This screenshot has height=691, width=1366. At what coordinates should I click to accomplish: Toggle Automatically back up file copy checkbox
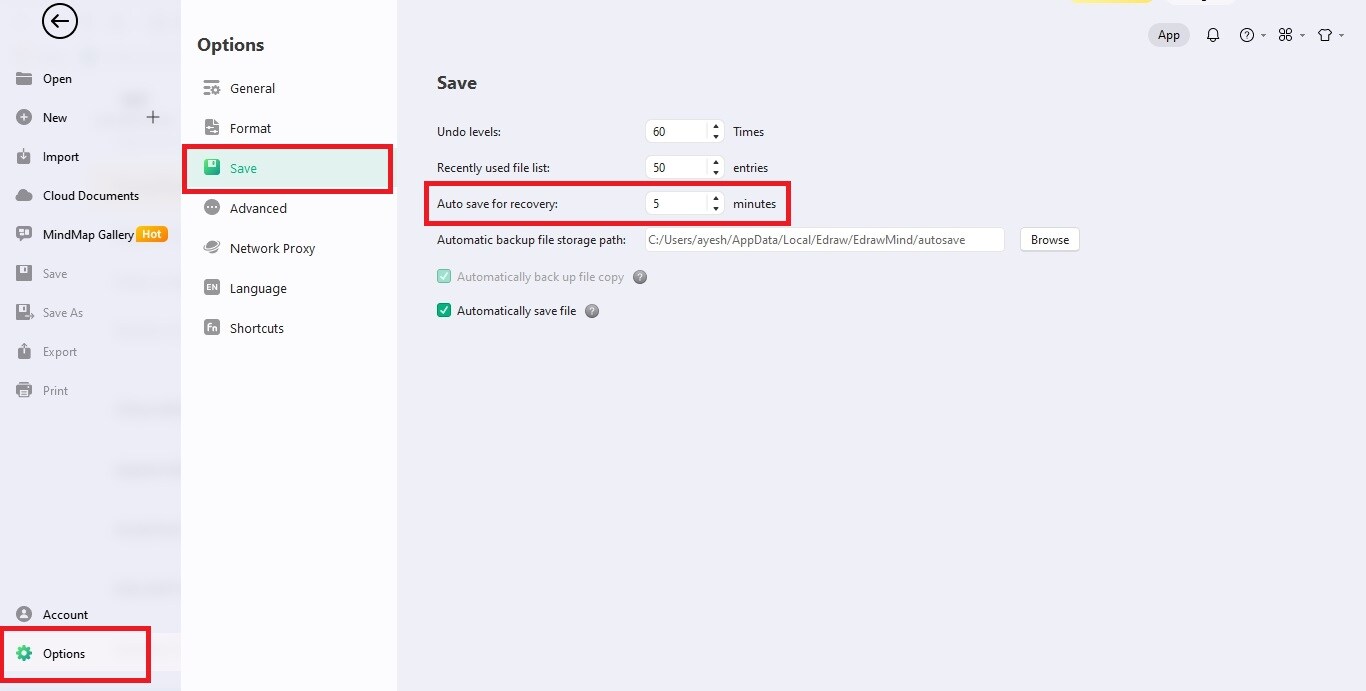click(444, 277)
